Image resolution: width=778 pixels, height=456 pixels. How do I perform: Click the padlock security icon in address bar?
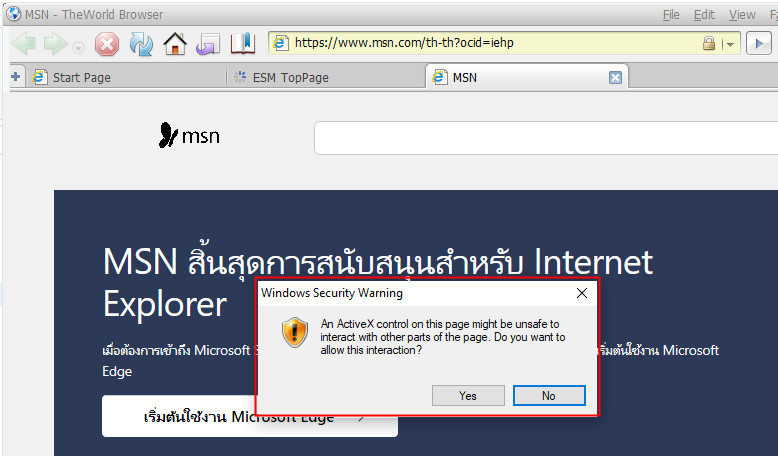coord(709,44)
